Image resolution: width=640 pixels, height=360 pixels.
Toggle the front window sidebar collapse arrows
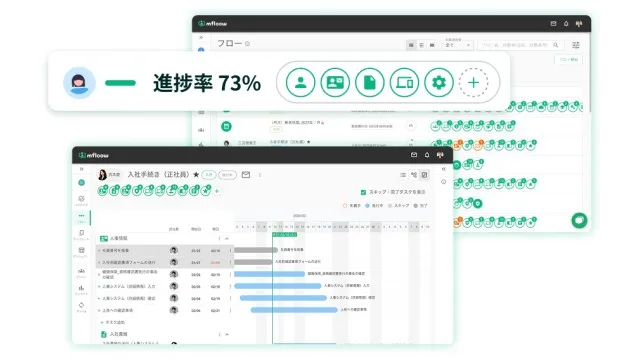[x=82, y=169]
